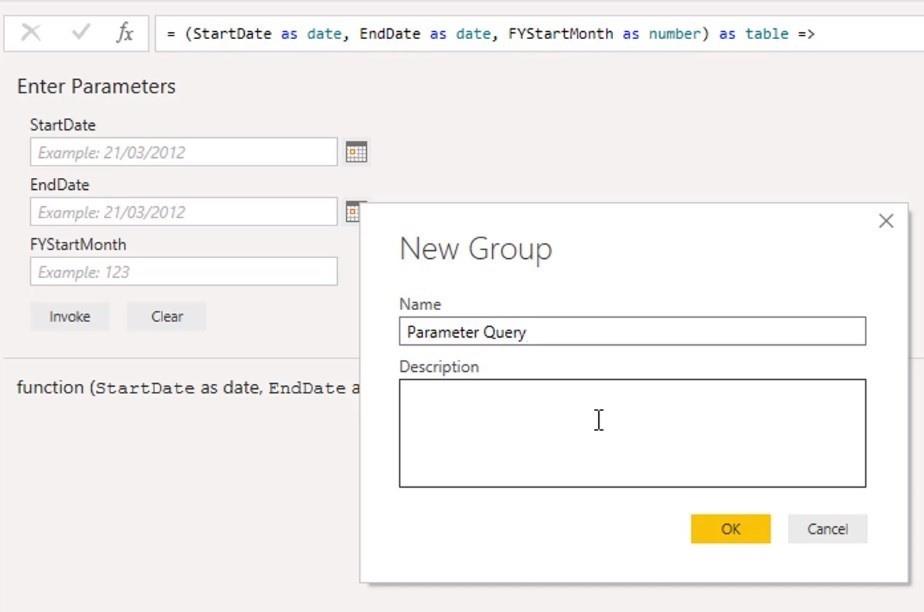Screen dimensions: 924x612
Task: Confirm the formula with the checkmark icon
Action: point(81,32)
